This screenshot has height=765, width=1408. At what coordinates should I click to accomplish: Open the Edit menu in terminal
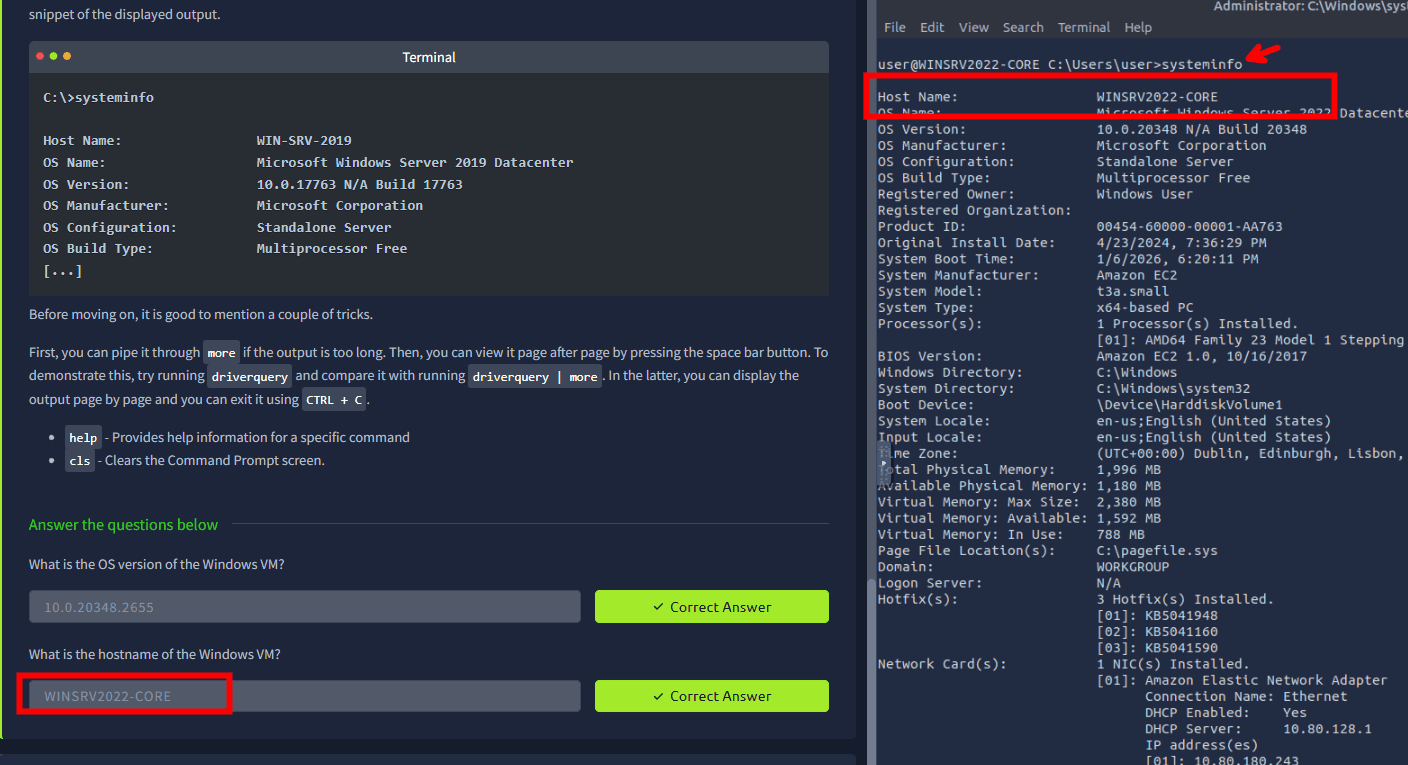pyautogui.click(x=932, y=27)
